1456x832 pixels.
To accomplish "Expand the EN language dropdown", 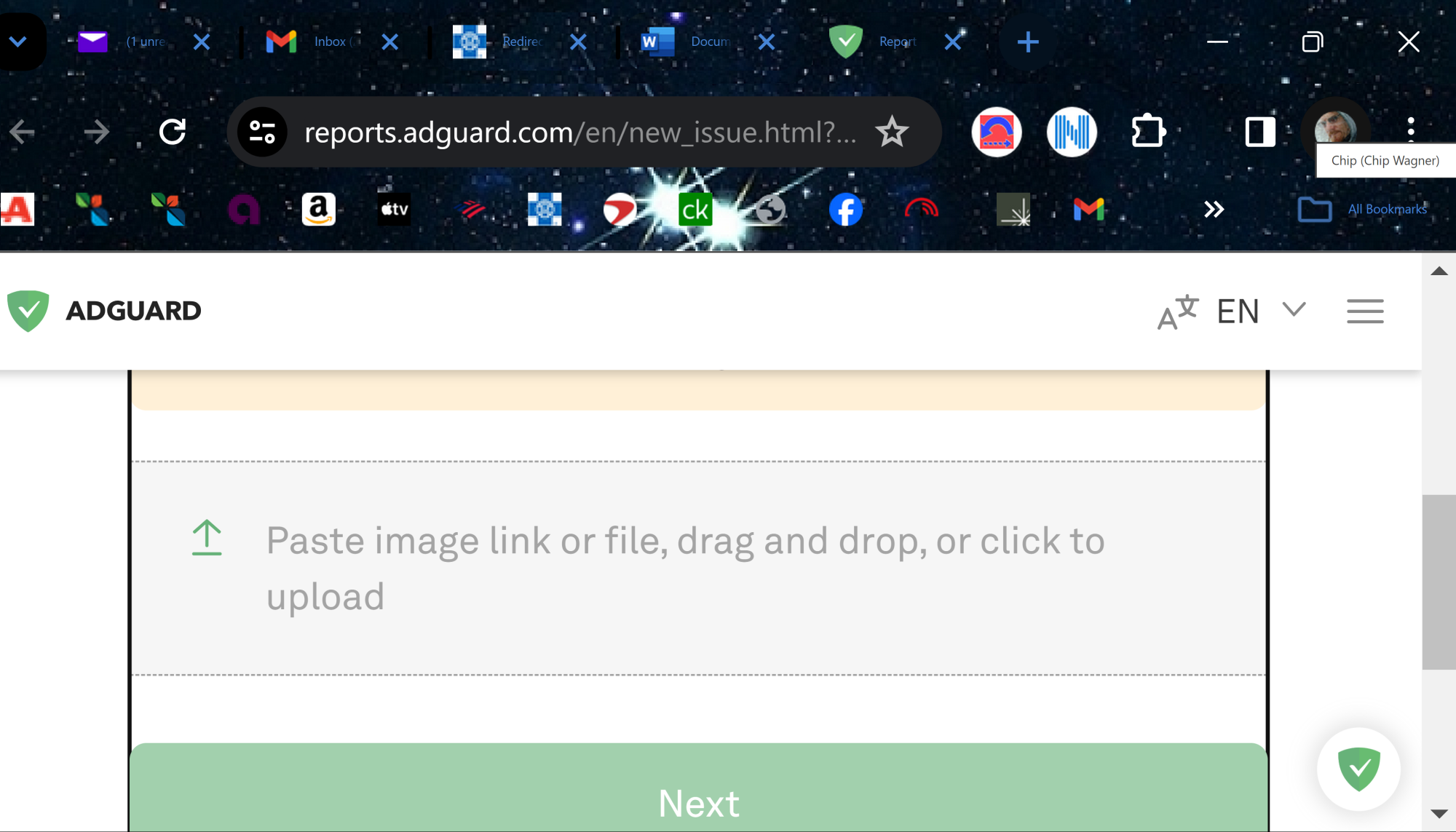I will coord(1256,311).
